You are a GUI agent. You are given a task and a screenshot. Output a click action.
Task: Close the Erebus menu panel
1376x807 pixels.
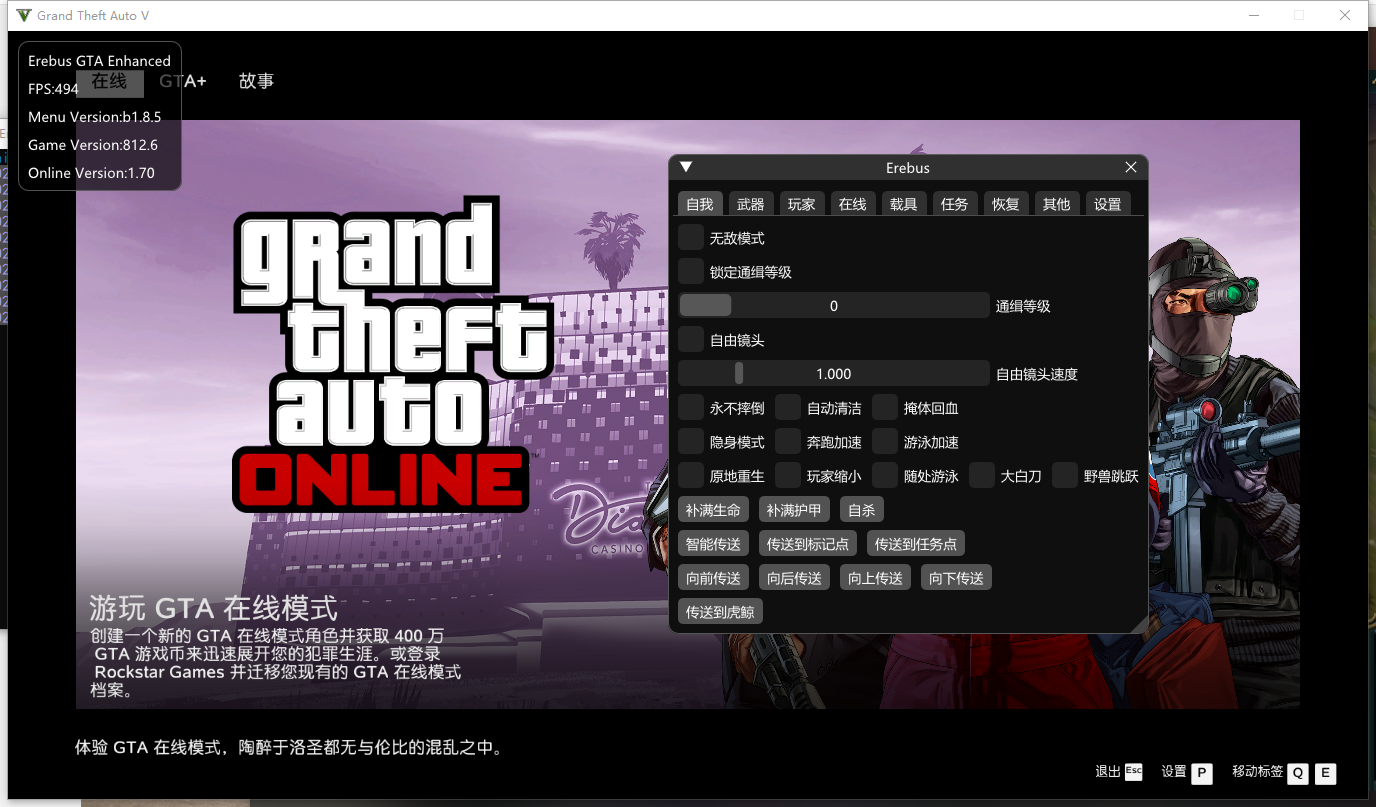1131,167
